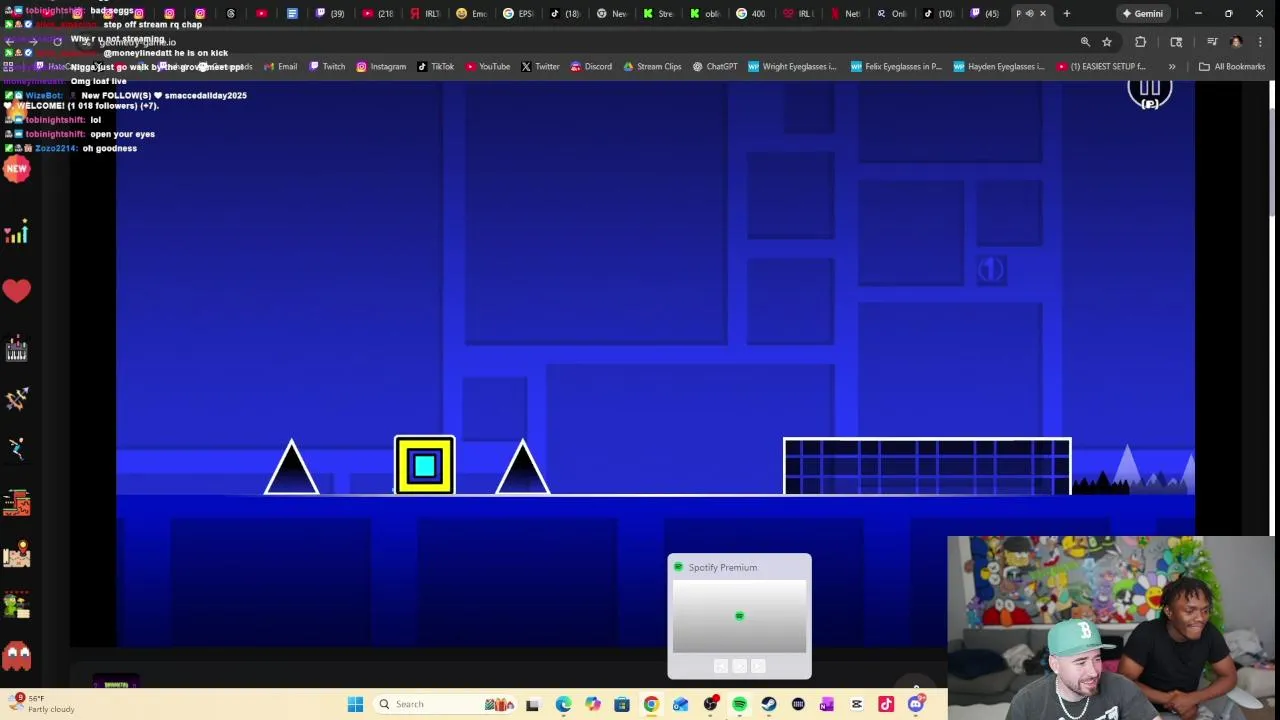Open the Email bookmark
The image size is (1280, 720).
pos(281,67)
